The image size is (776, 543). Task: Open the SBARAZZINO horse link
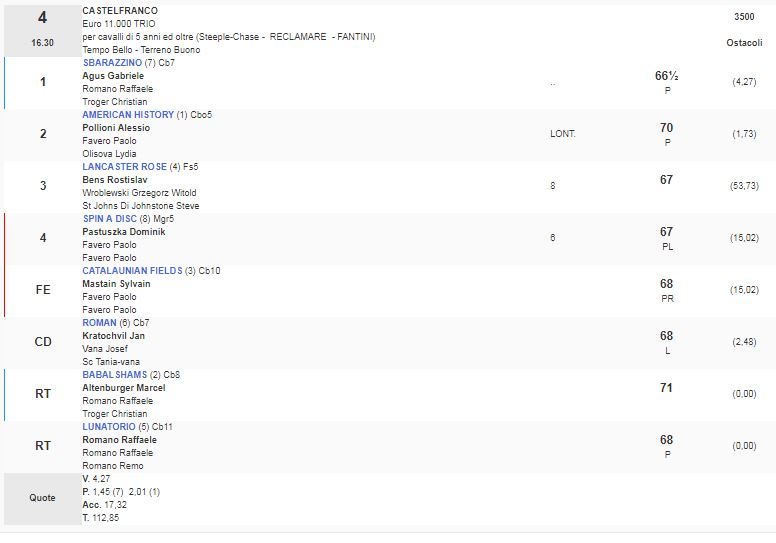(112, 63)
